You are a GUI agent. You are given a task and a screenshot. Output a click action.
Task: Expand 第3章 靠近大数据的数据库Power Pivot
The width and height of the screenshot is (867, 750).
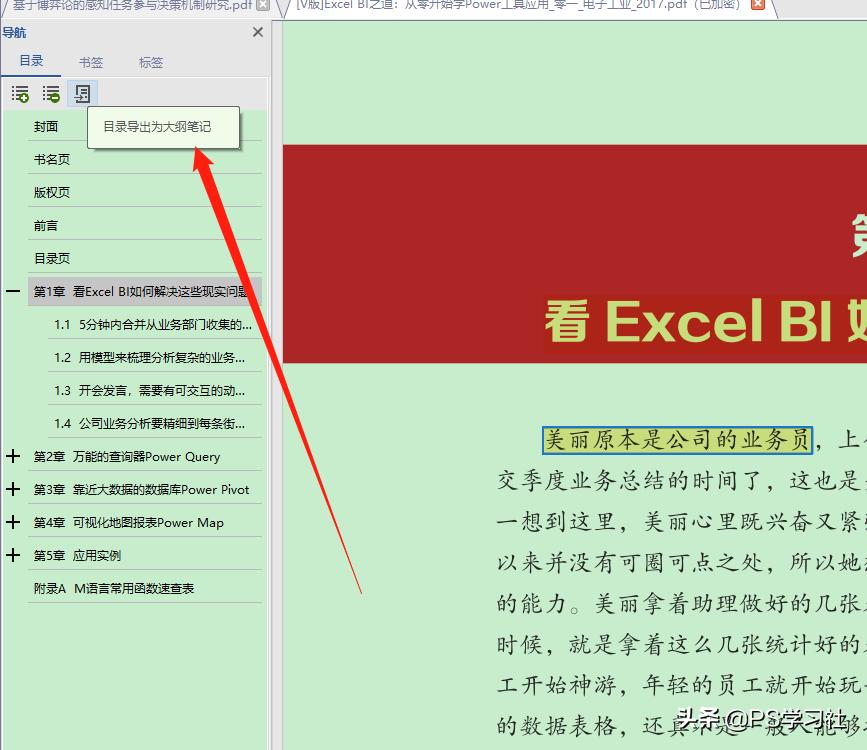pyautogui.click(x=12, y=489)
